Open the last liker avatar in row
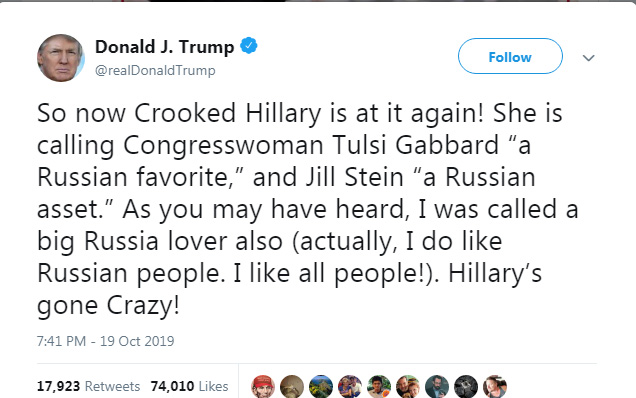 pyautogui.click(x=495, y=387)
